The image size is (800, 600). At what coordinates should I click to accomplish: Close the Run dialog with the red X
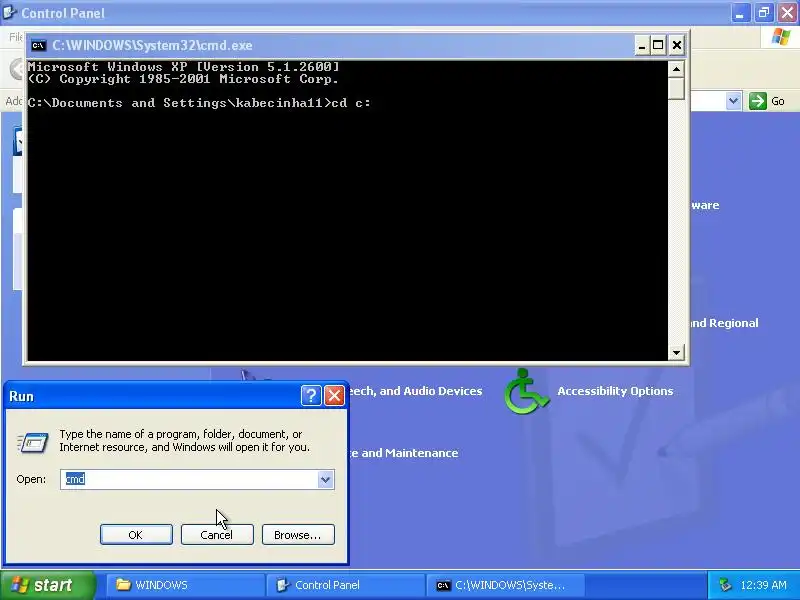pyautogui.click(x=334, y=395)
